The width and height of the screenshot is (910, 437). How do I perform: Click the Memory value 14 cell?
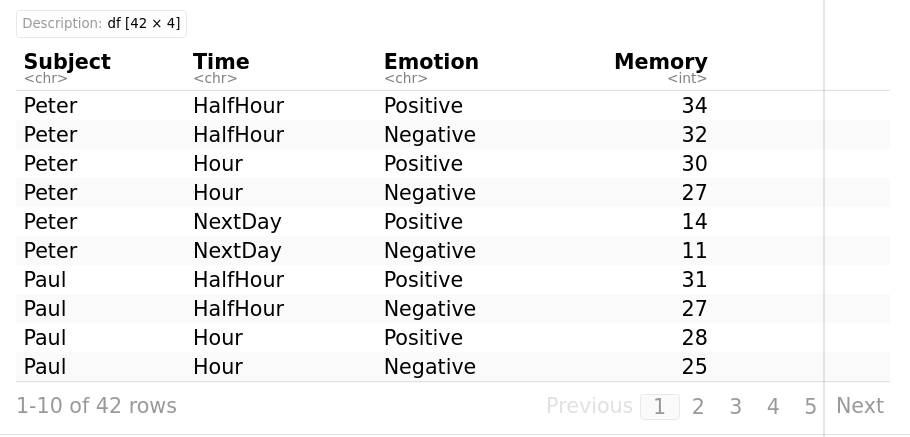point(694,222)
